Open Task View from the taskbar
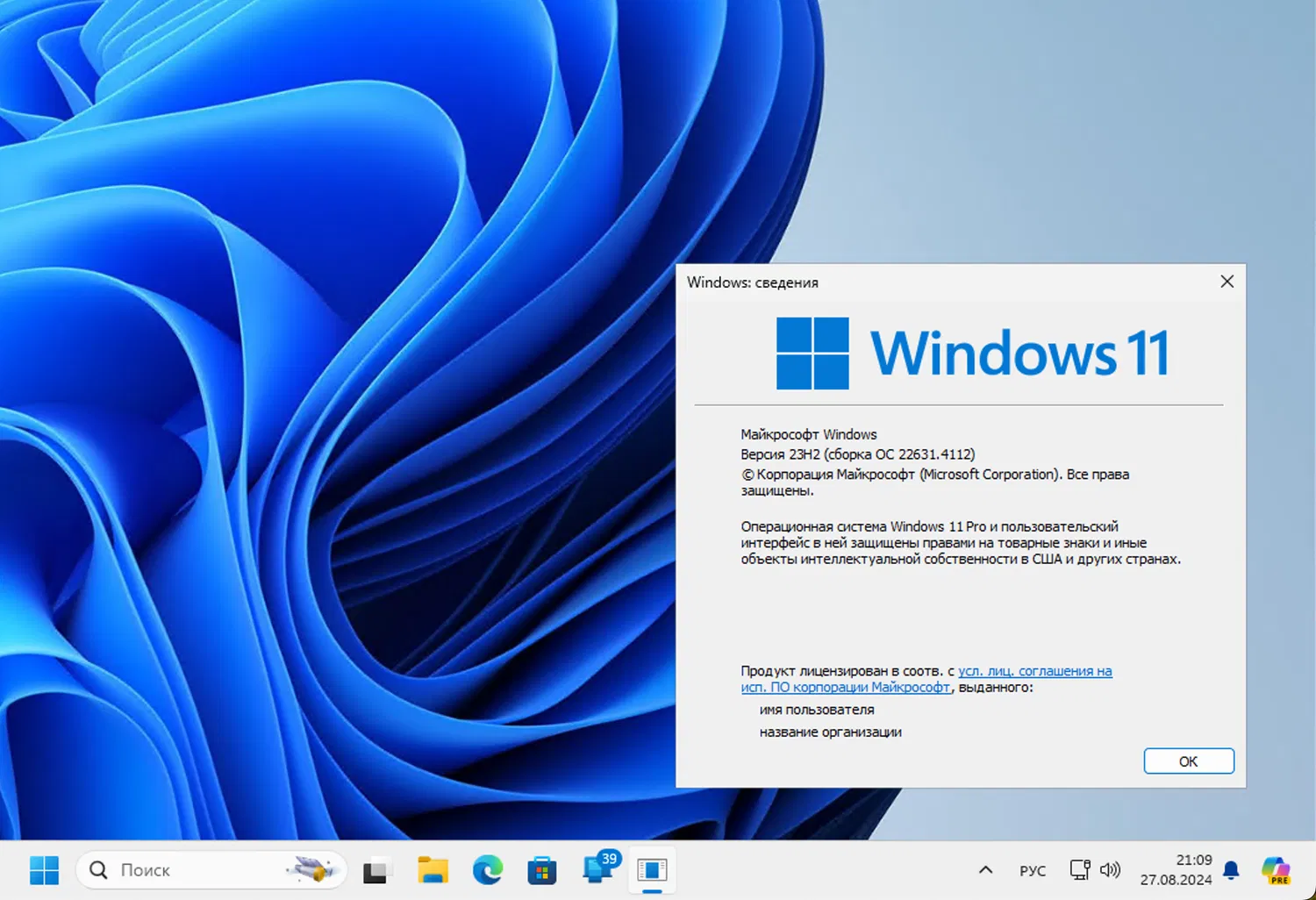Screen dimensions: 1316x900 [x=377, y=869]
